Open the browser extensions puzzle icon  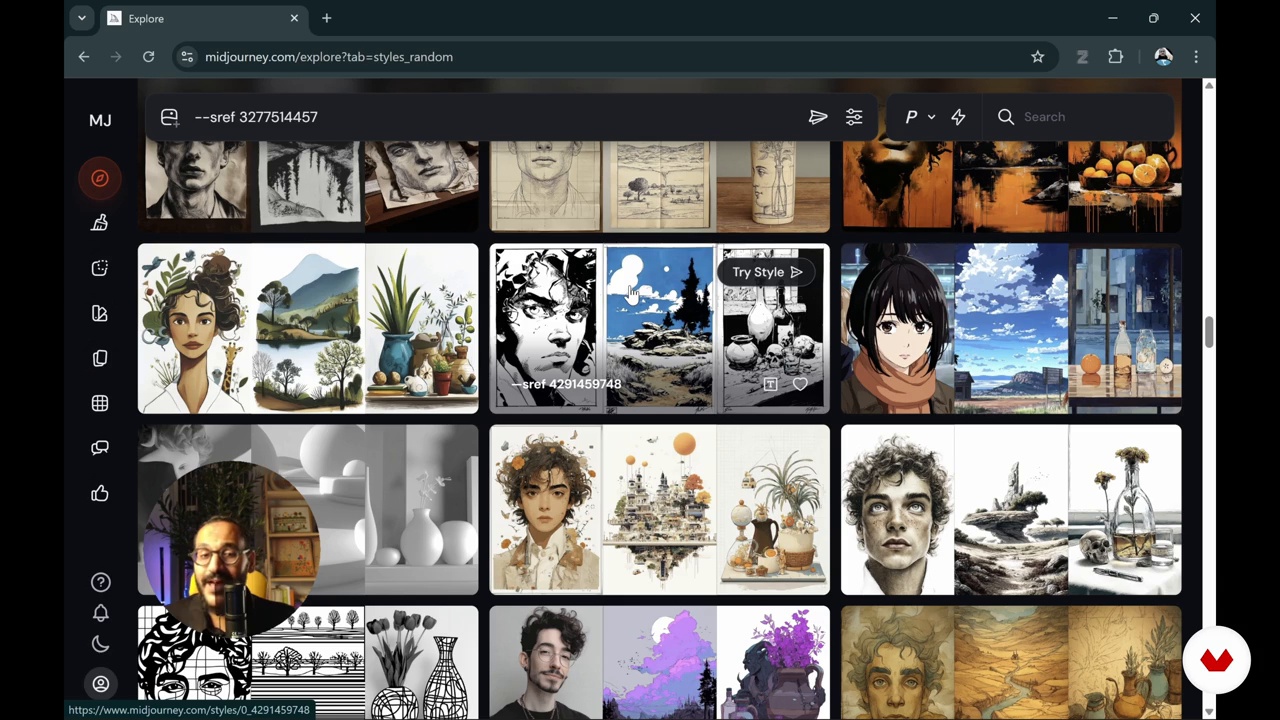[x=1116, y=57]
